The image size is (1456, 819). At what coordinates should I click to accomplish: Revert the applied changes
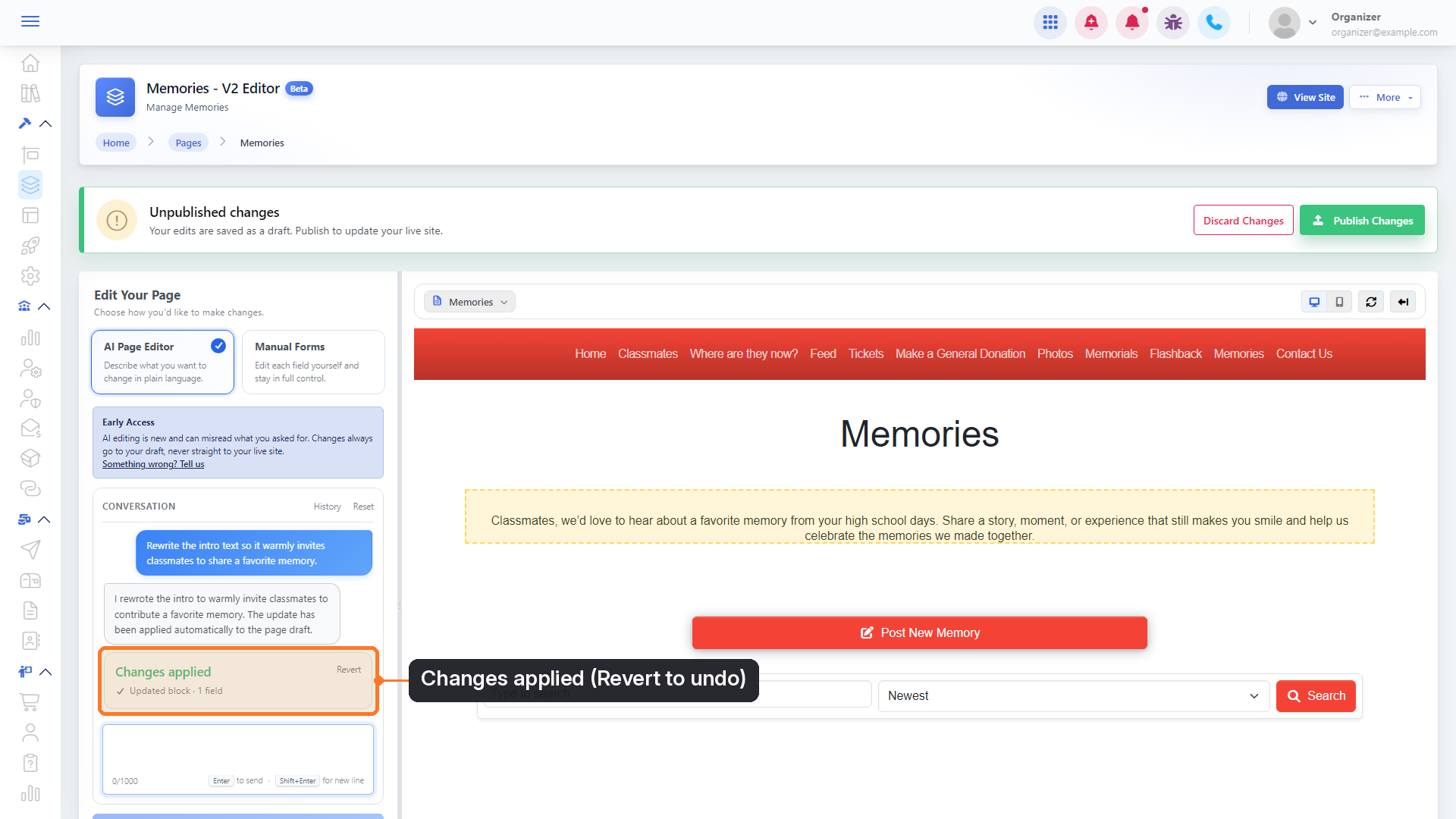[x=349, y=670]
